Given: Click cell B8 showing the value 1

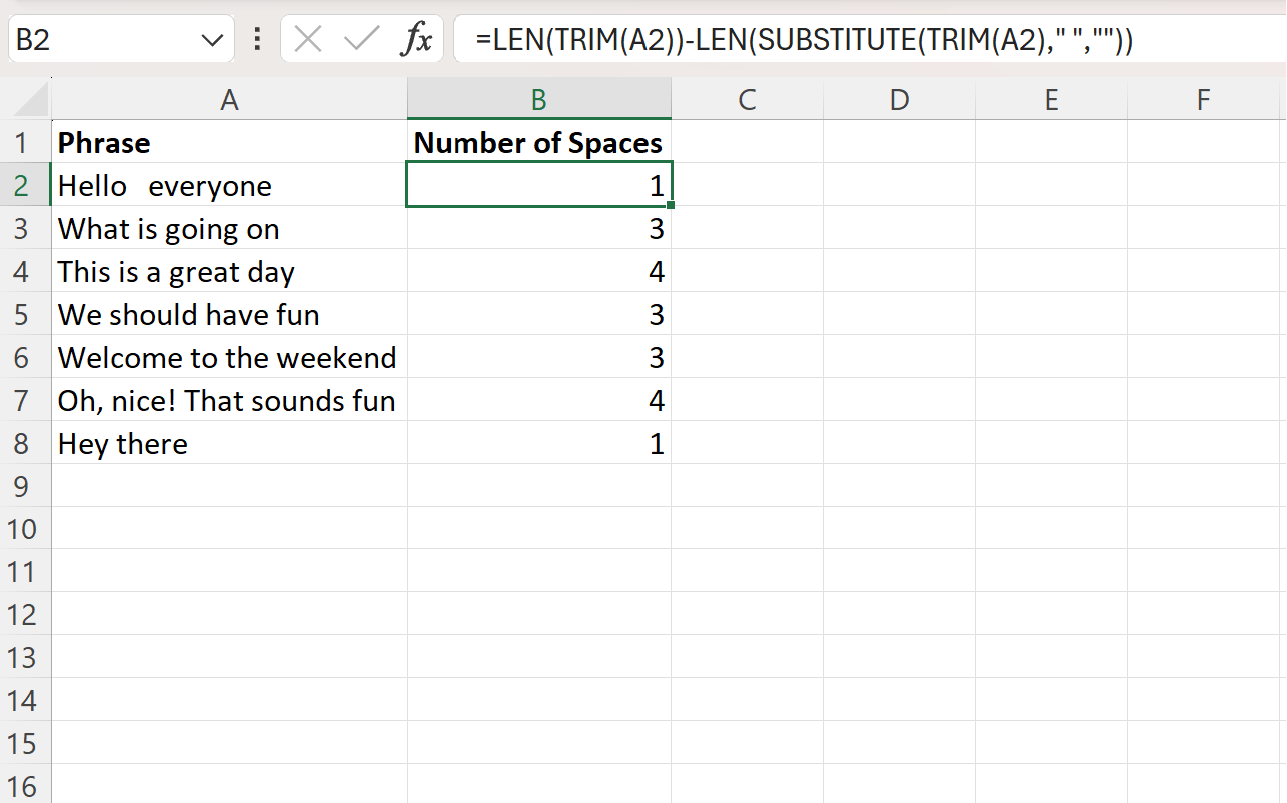Looking at the screenshot, I should [539, 443].
